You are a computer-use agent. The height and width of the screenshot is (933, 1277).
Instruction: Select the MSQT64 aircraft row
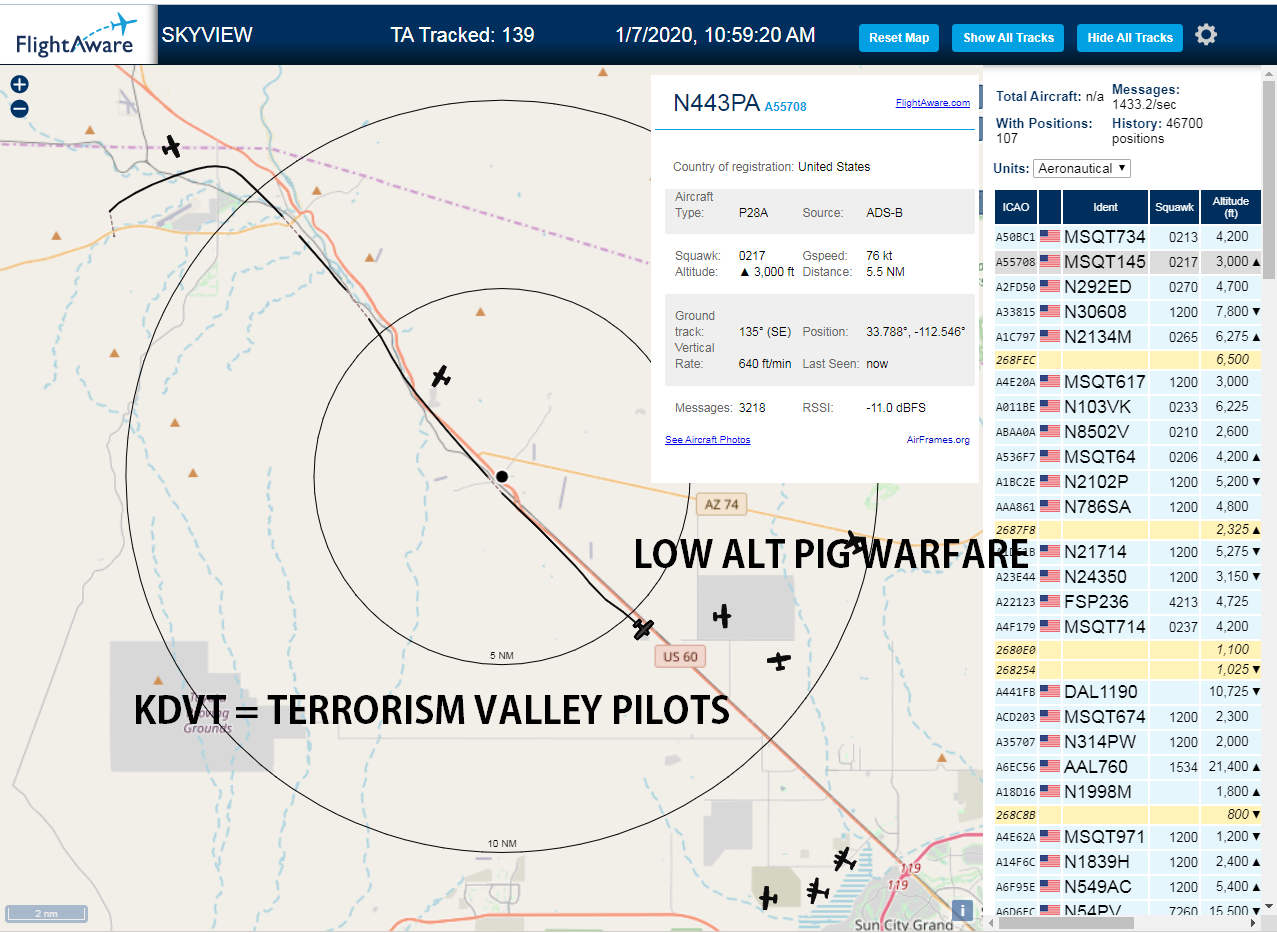pyautogui.click(x=1128, y=457)
